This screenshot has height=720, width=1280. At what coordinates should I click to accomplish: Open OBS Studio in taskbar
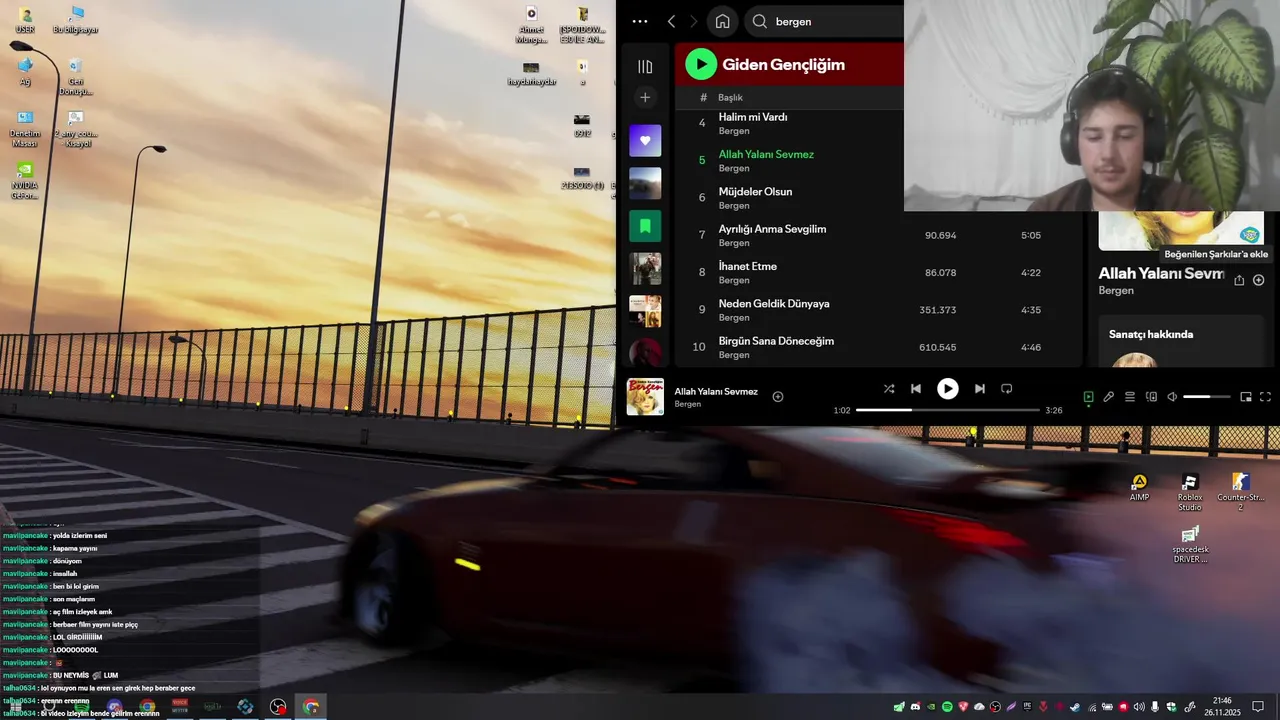278,707
